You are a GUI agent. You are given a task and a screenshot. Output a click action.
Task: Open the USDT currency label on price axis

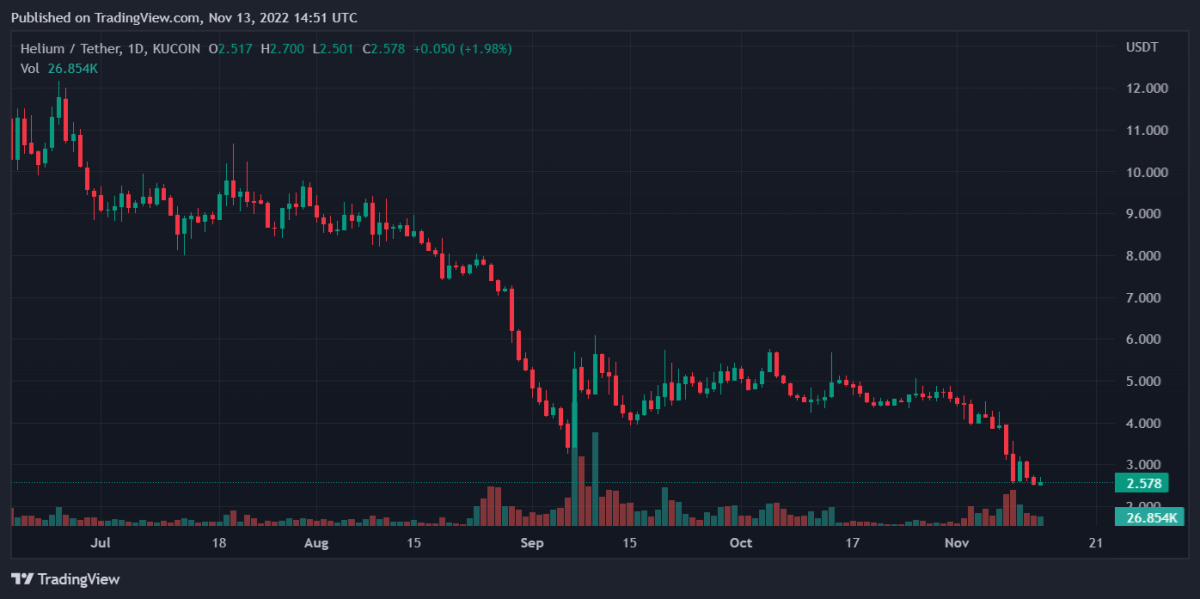pyautogui.click(x=1141, y=48)
